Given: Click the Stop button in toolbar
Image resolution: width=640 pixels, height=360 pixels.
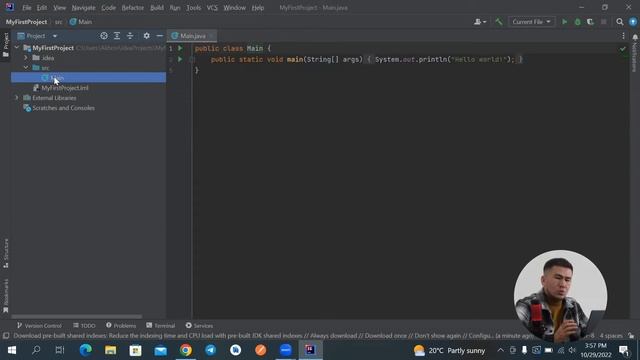Looking at the screenshot, I should coord(603,22).
